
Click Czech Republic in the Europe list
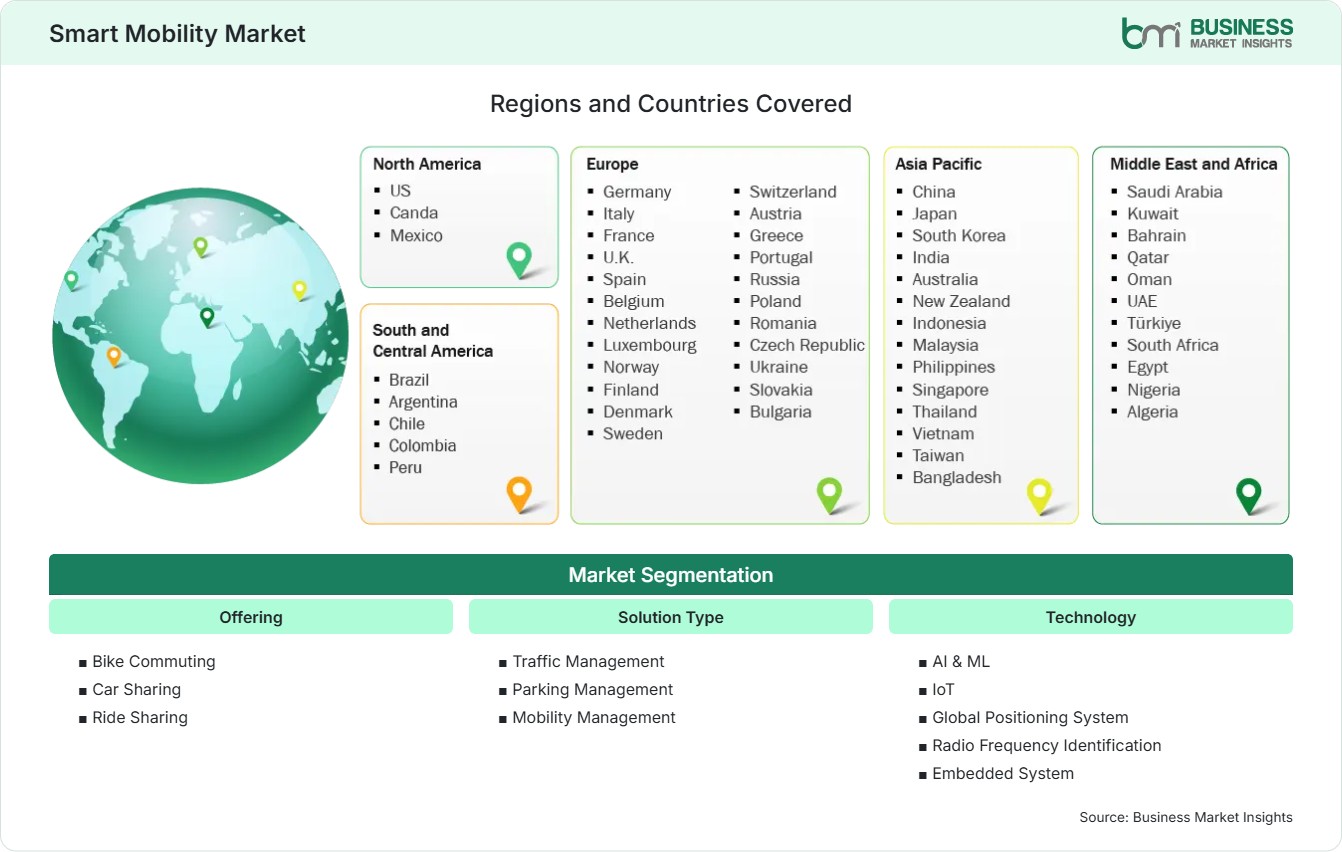coord(807,345)
